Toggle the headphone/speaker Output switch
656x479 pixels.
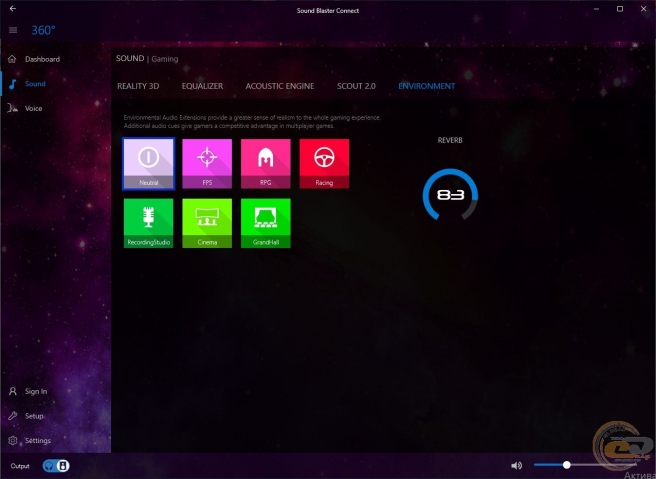56,466
